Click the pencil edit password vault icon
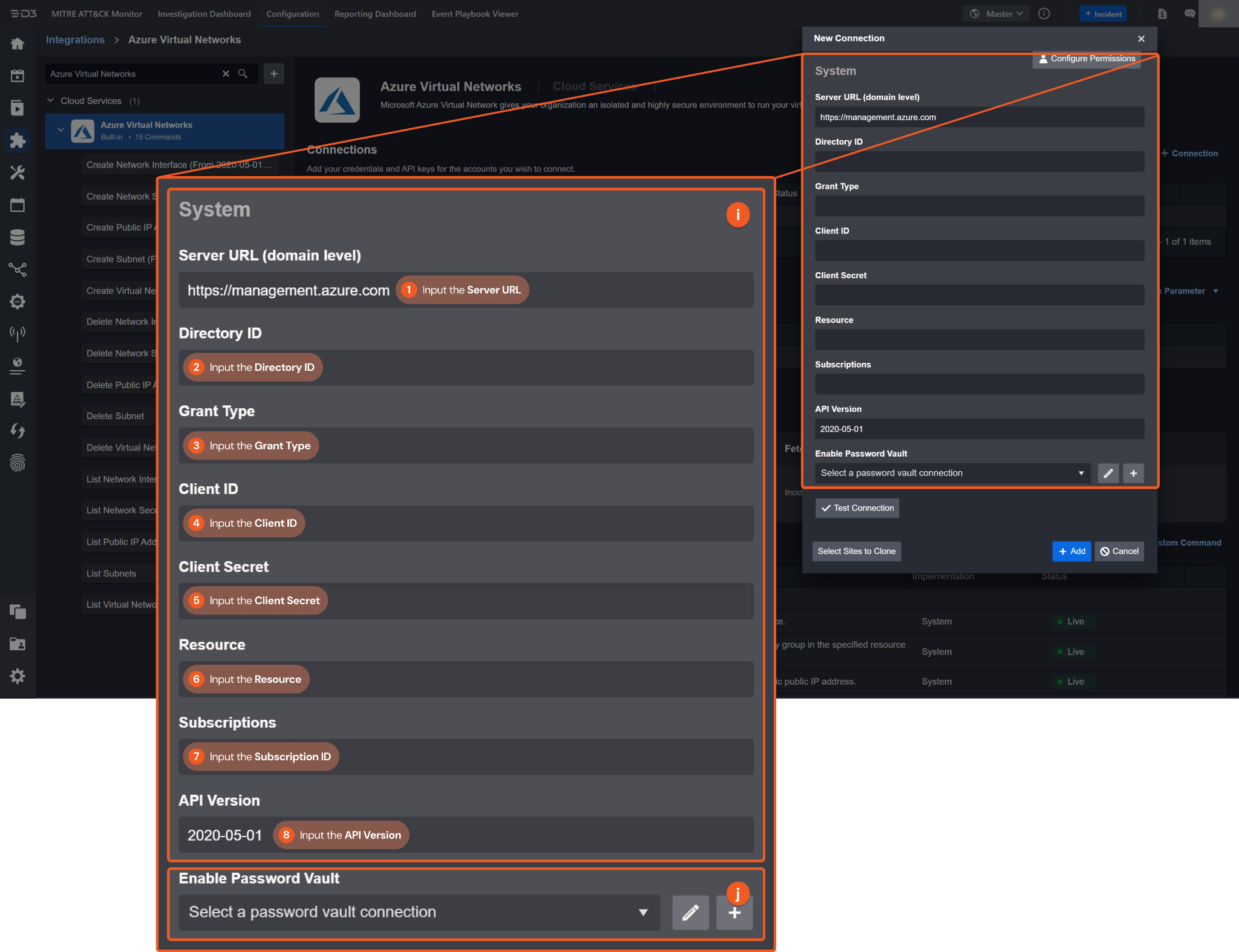Image resolution: width=1239 pixels, height=952 pixels. (1108, 473)
